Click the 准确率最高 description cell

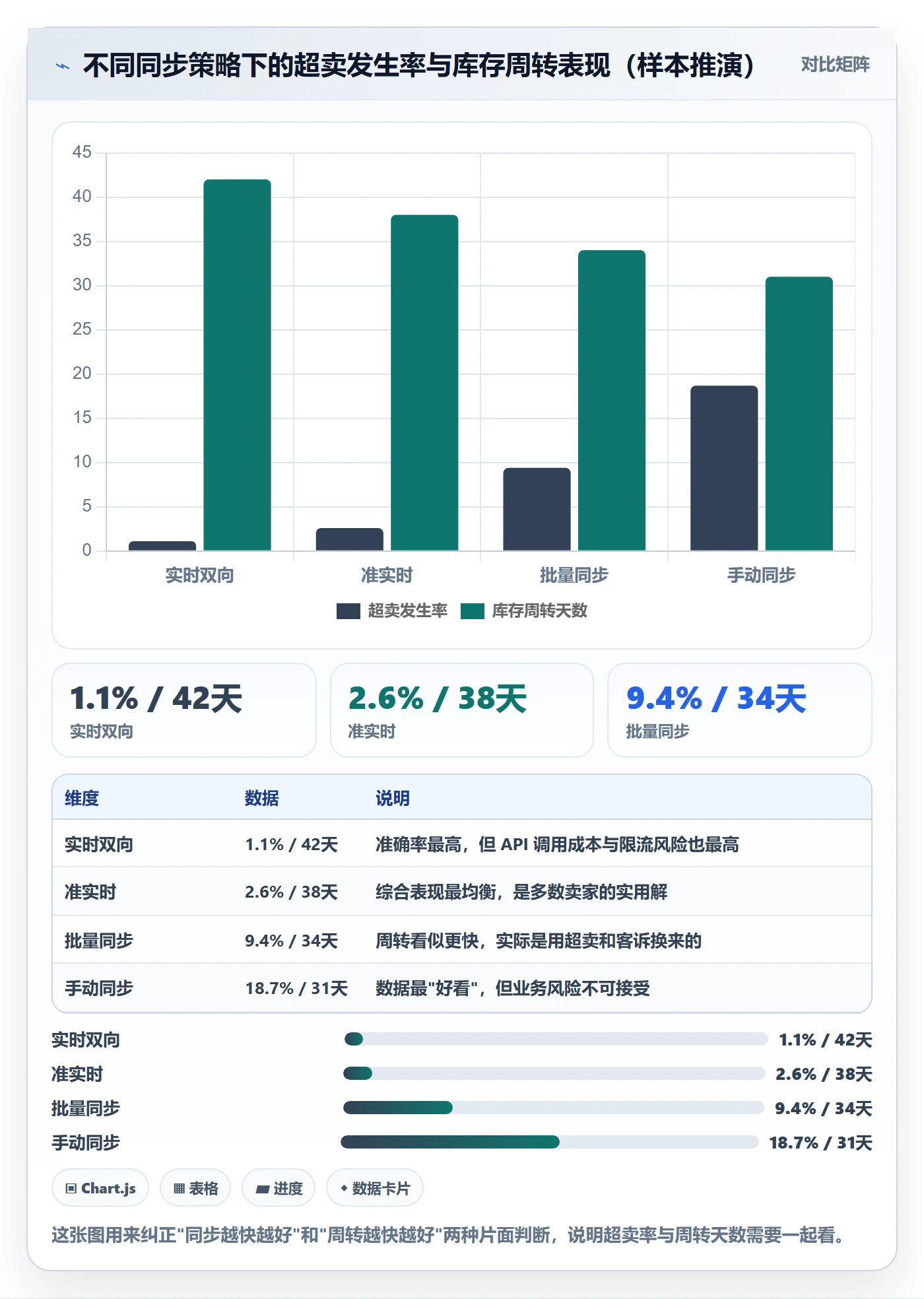pyautogui.click(x=557, y=844)
